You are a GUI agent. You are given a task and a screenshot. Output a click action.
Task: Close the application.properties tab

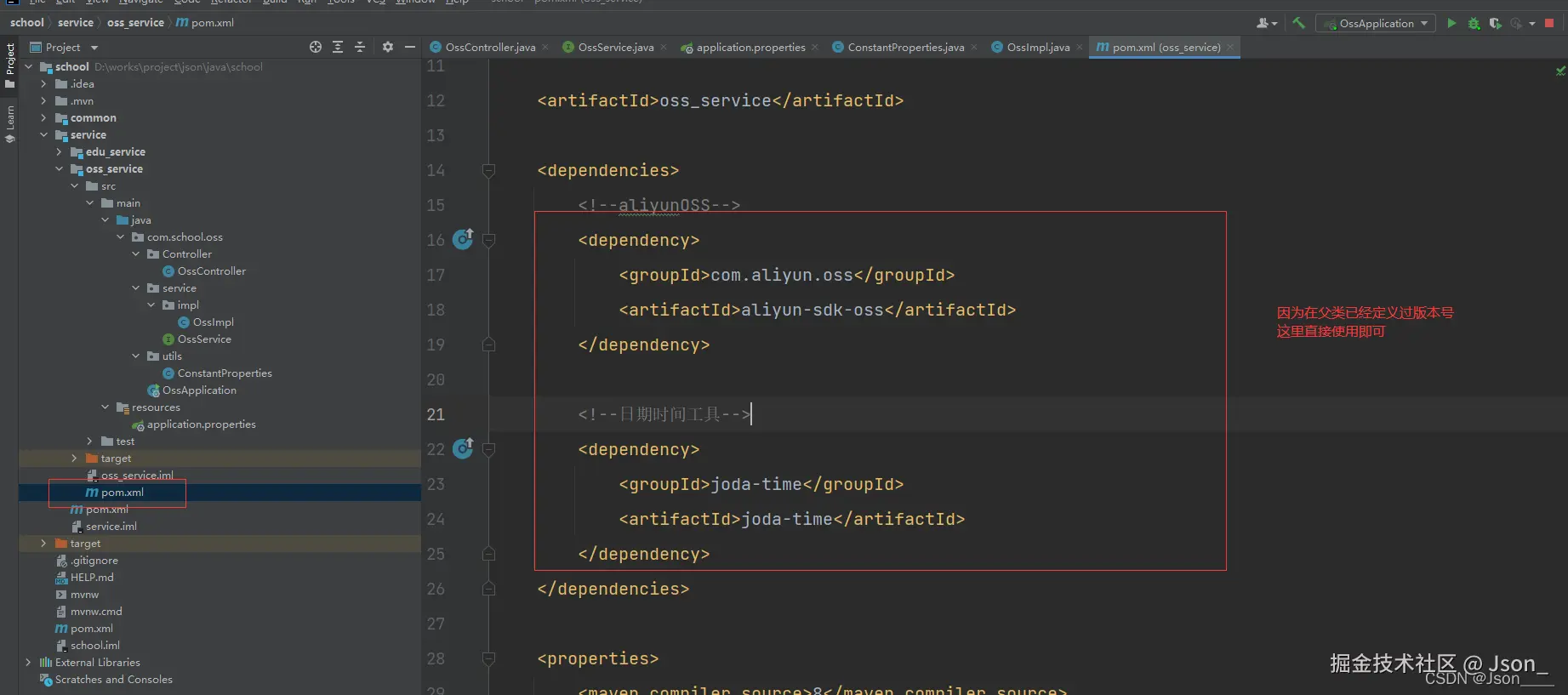pyautogui.click(x=815, y=47)
